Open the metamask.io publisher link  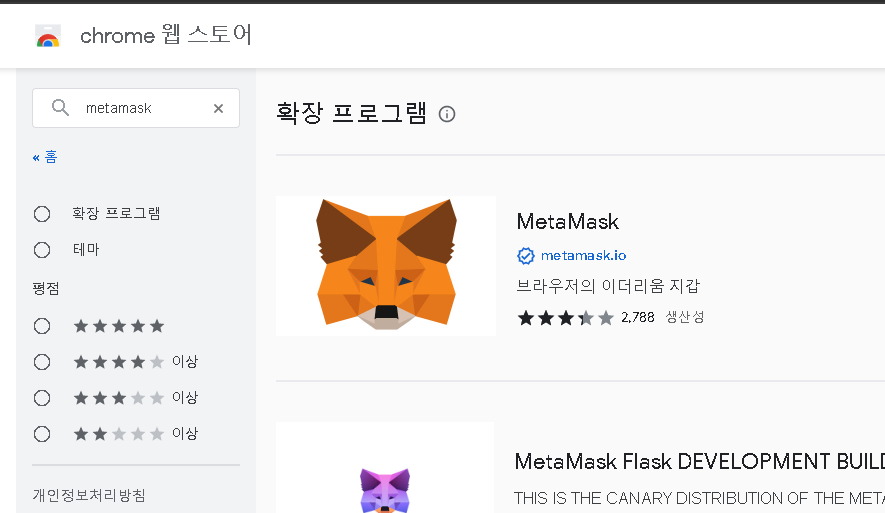tap(584, 256)
